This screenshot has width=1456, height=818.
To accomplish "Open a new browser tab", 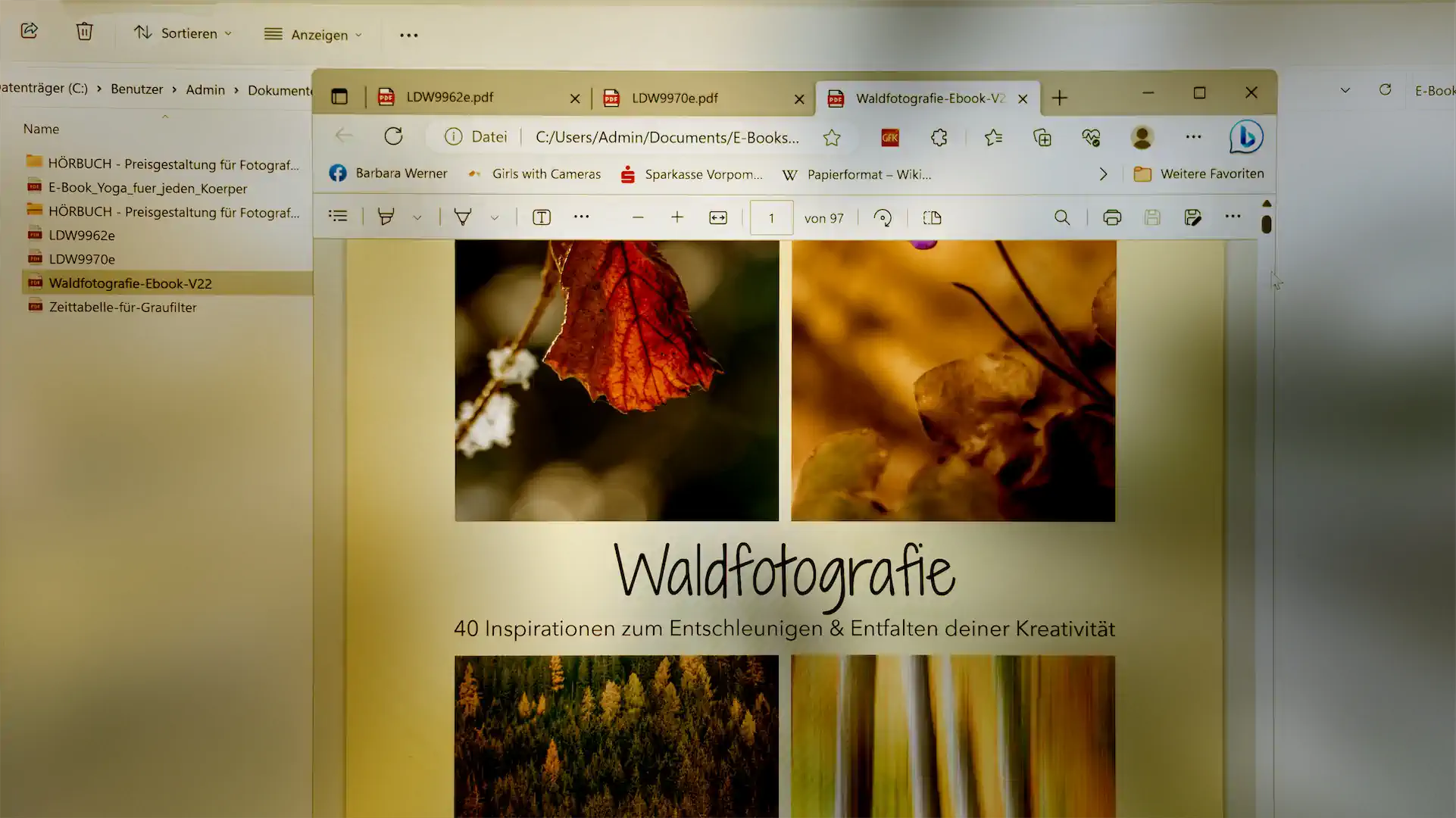I will [x=1060, y=98].
